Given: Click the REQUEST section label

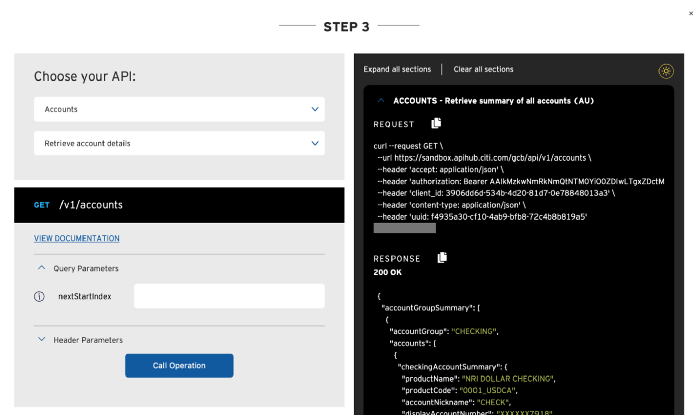Looking at the screenshot, I should (x=394, y=124).
